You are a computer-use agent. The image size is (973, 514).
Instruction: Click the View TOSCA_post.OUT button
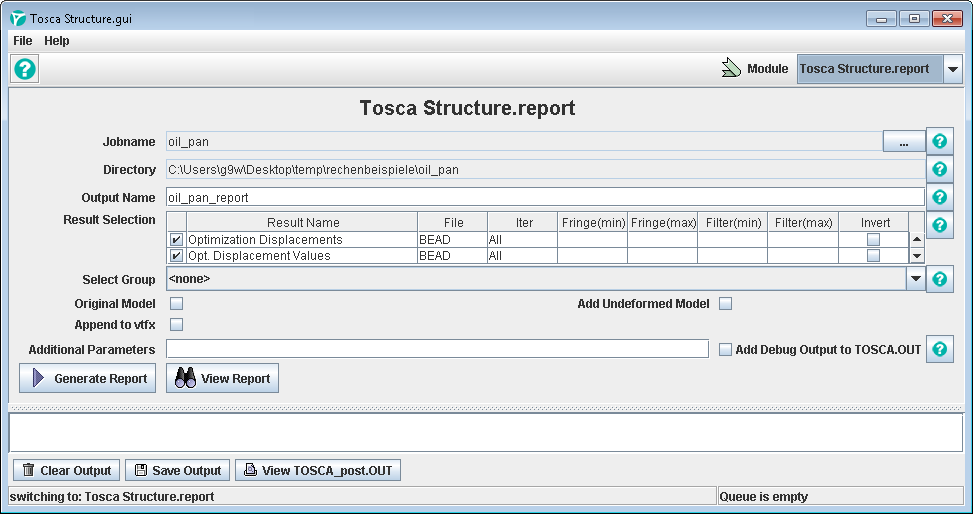[318, 471]
